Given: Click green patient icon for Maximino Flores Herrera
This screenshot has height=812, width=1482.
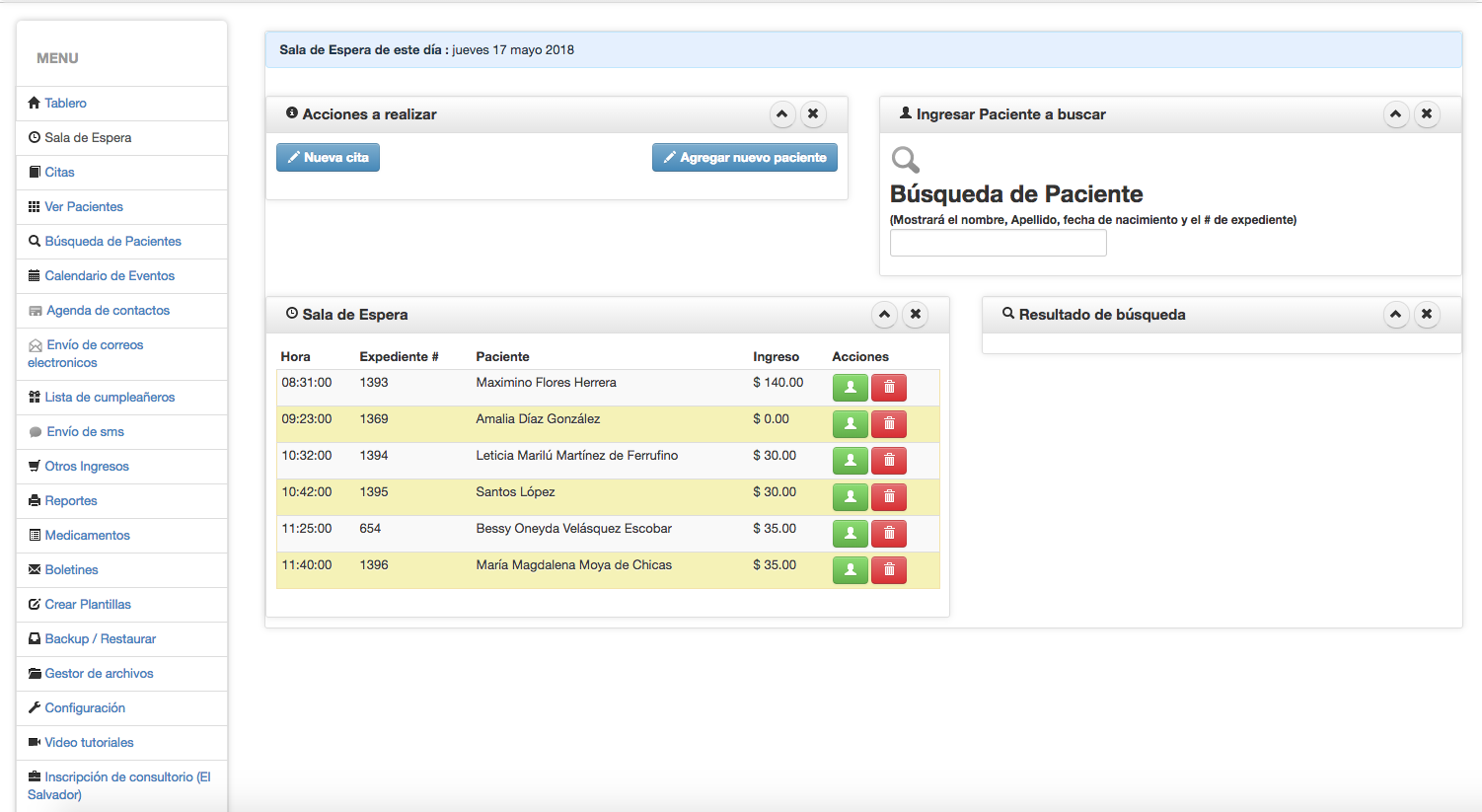Looking at the screenshot, I should pos(850,388).
